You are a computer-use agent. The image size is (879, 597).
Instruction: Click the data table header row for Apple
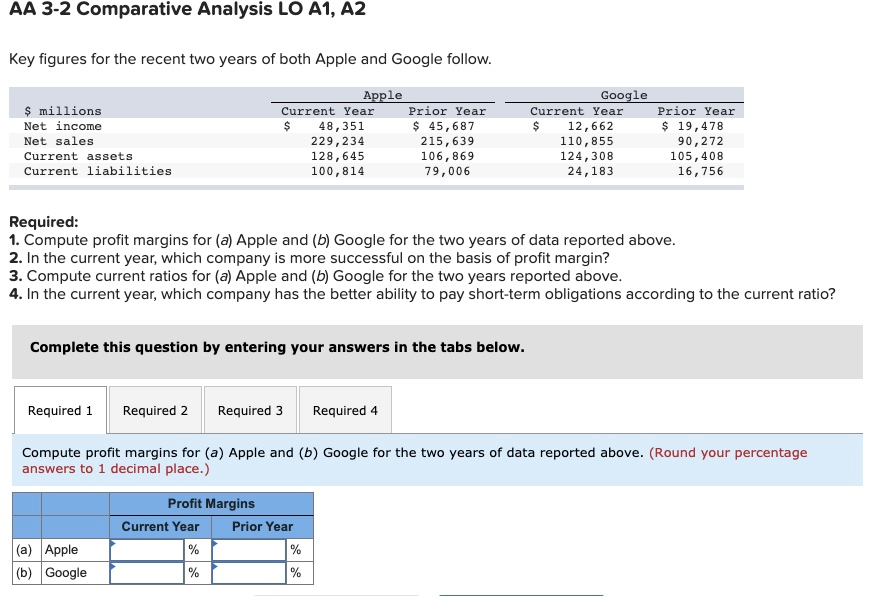[381, 95]
